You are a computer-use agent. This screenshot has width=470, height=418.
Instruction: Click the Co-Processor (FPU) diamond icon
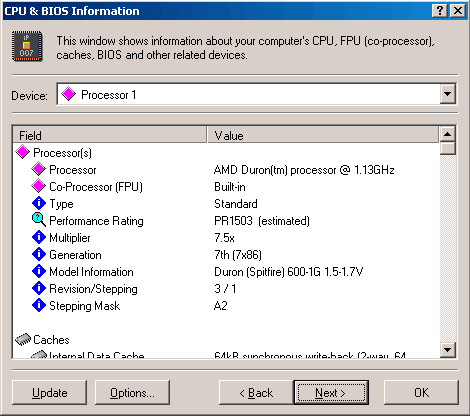click(x=39, y=187)
